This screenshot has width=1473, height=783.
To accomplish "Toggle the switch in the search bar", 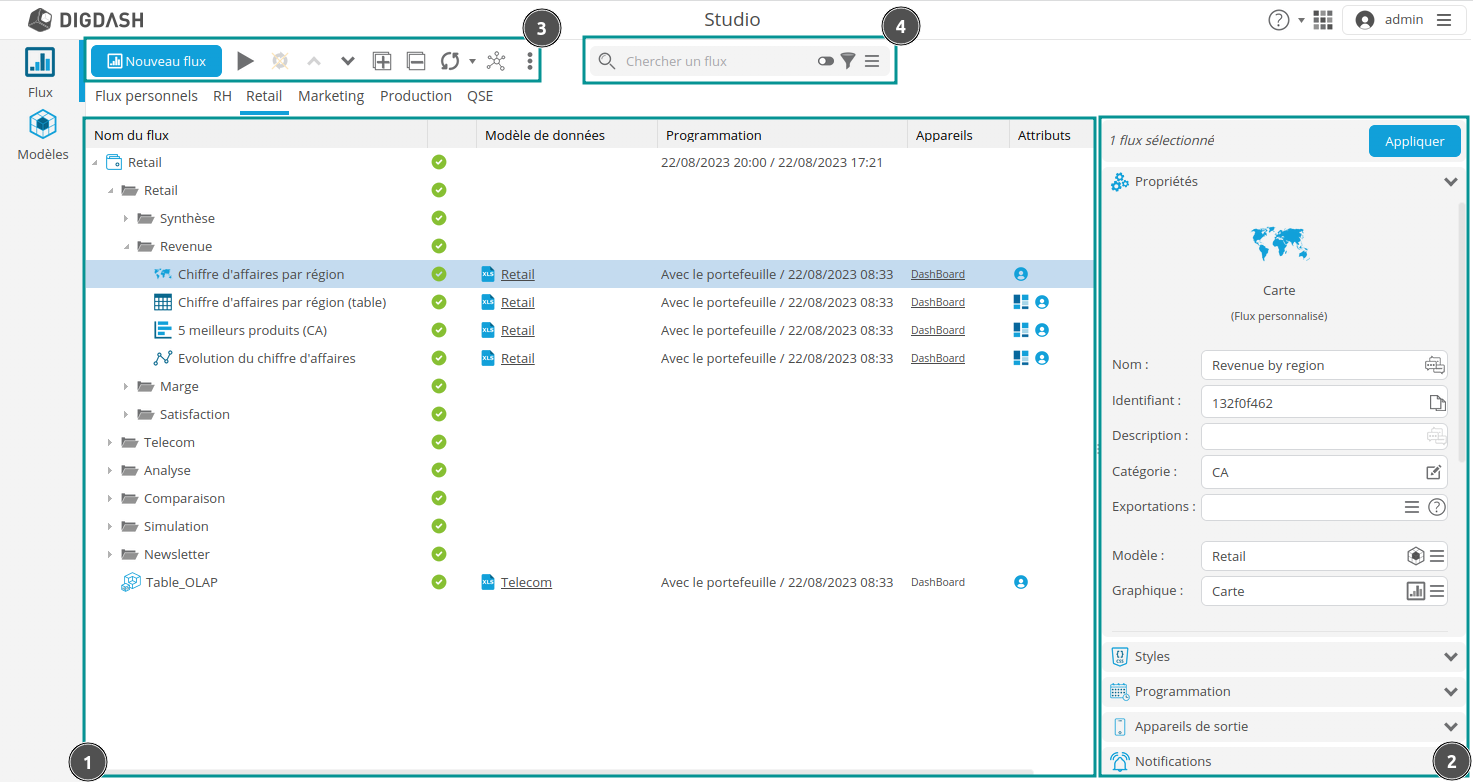I will [825, 61].
